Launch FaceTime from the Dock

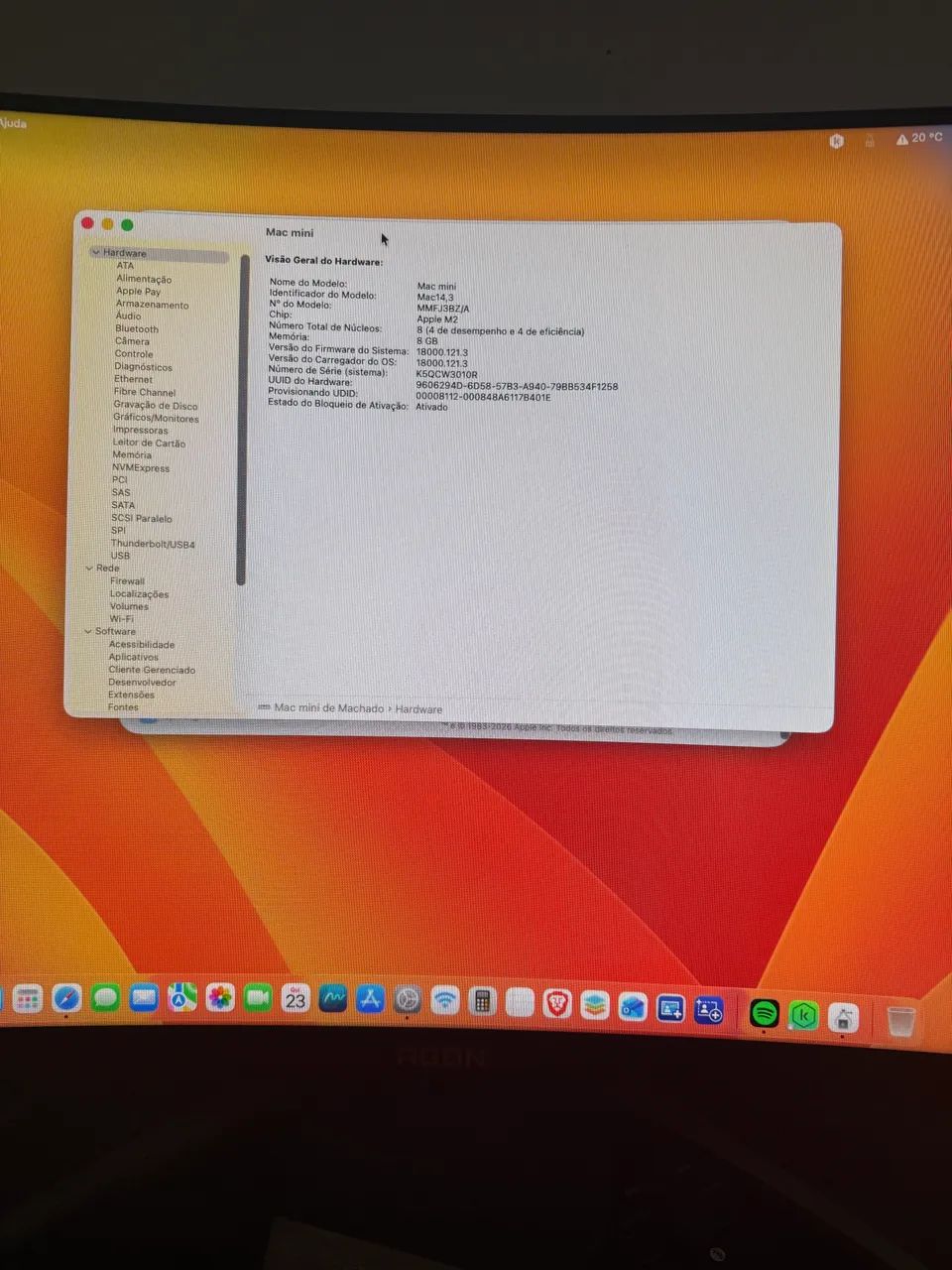point(258,998)
